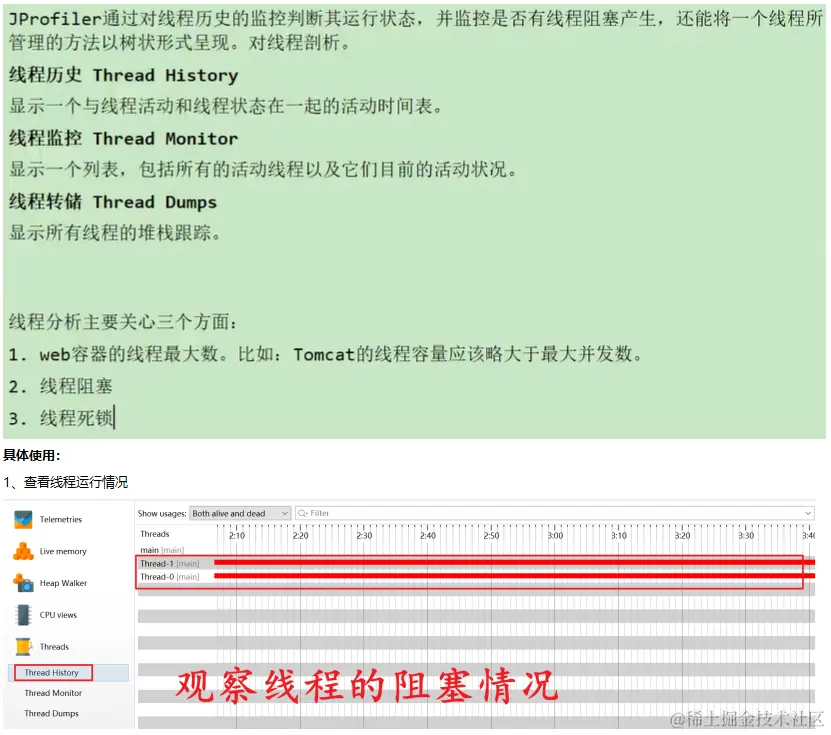Click the red activity bar of Thread-0

point(514,576)
